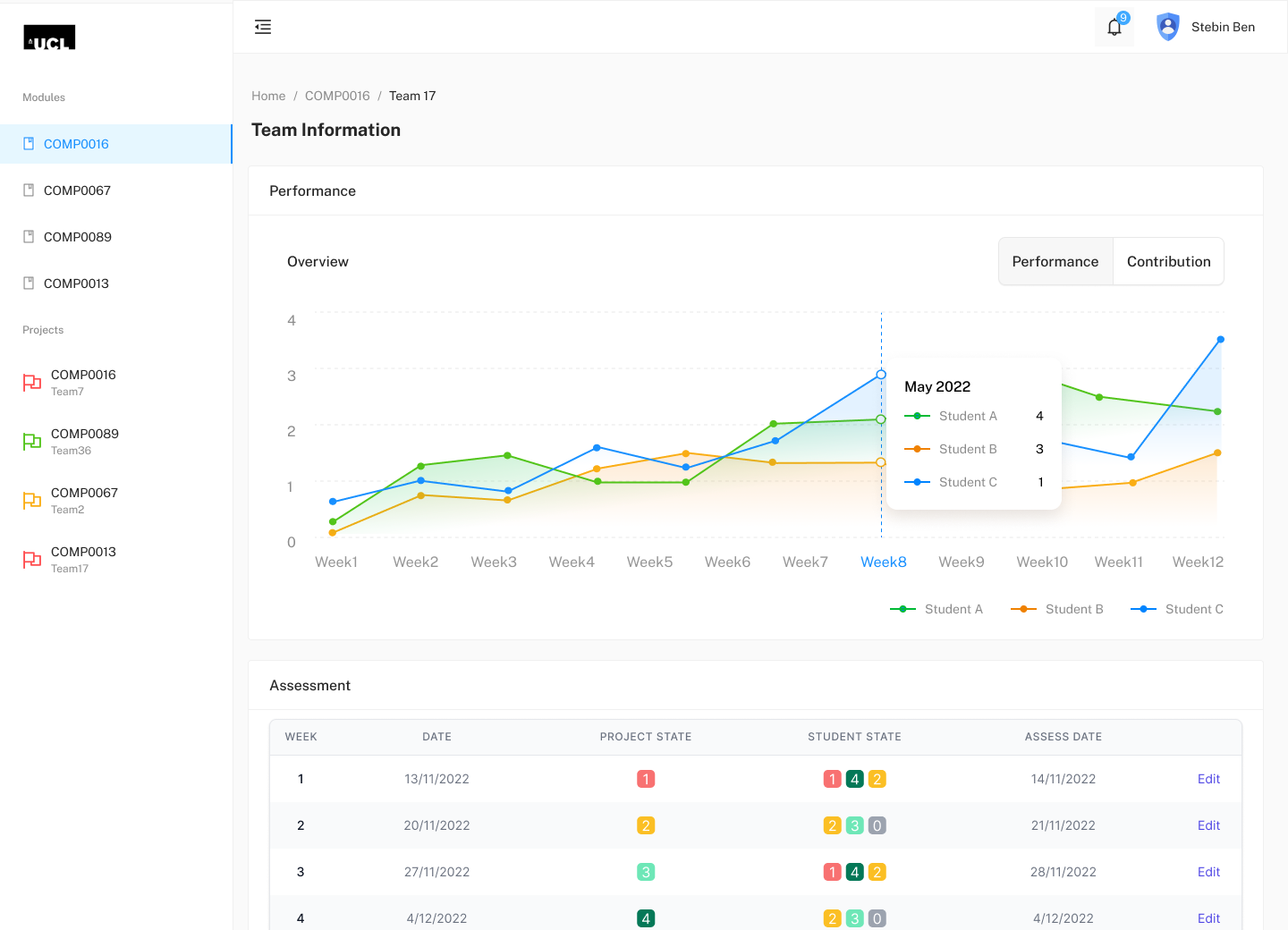Click red flag icon for COMP0016 Team7

[32, 383]
